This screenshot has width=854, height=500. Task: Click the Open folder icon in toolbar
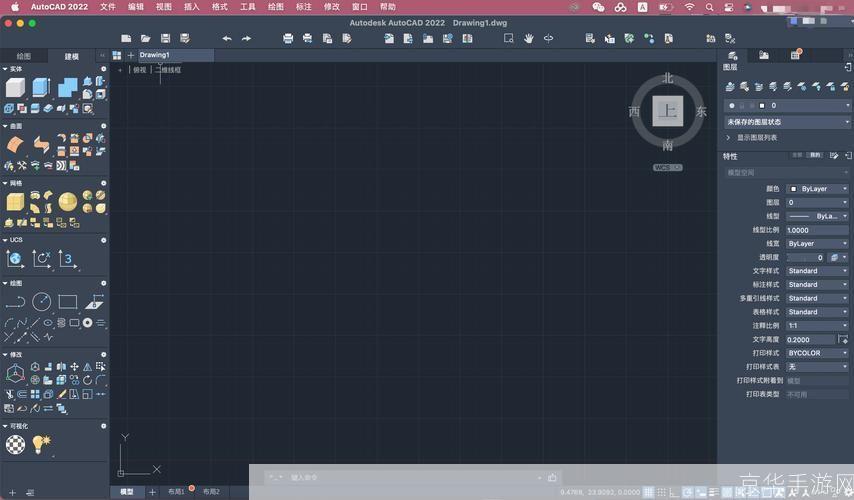pos(145,38)
